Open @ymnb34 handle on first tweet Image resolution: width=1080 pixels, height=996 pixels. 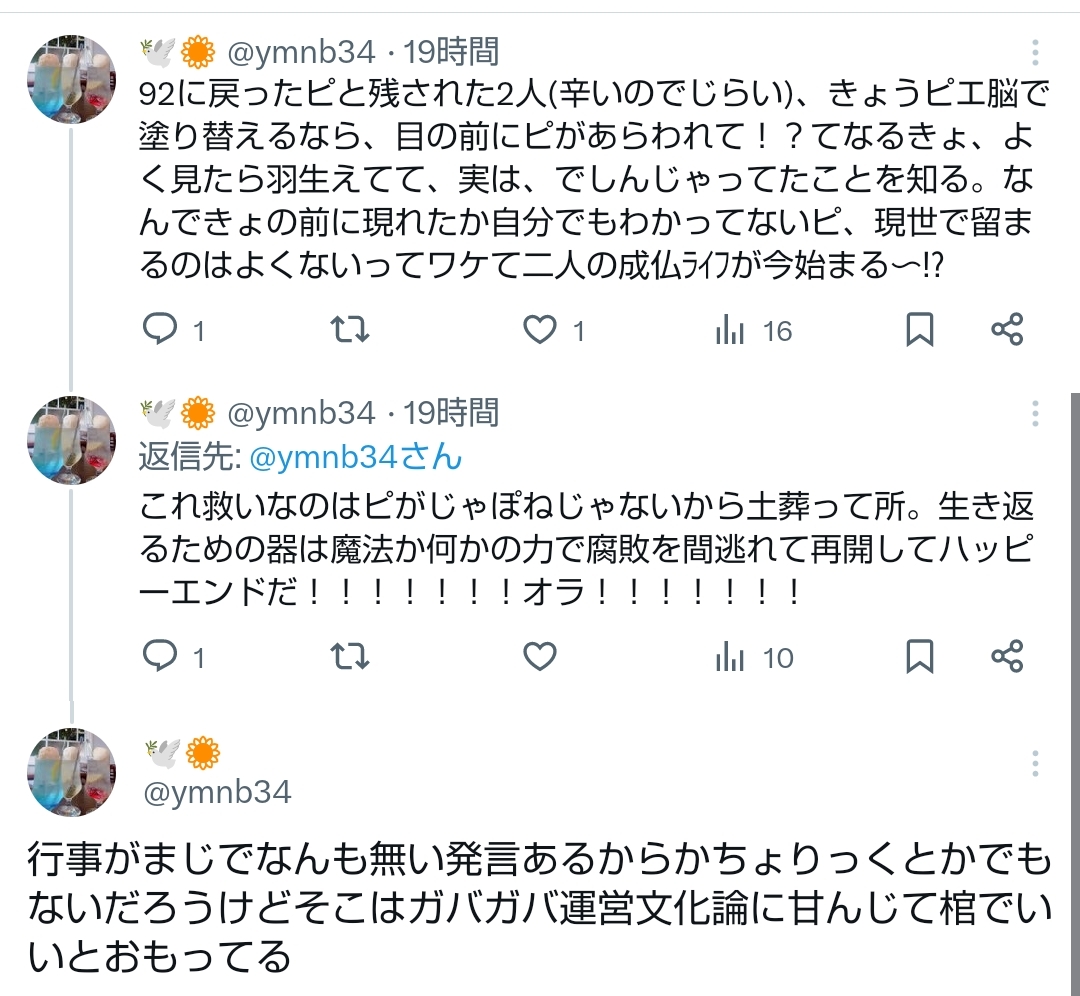pyautogui.click(x=301, y=52)
